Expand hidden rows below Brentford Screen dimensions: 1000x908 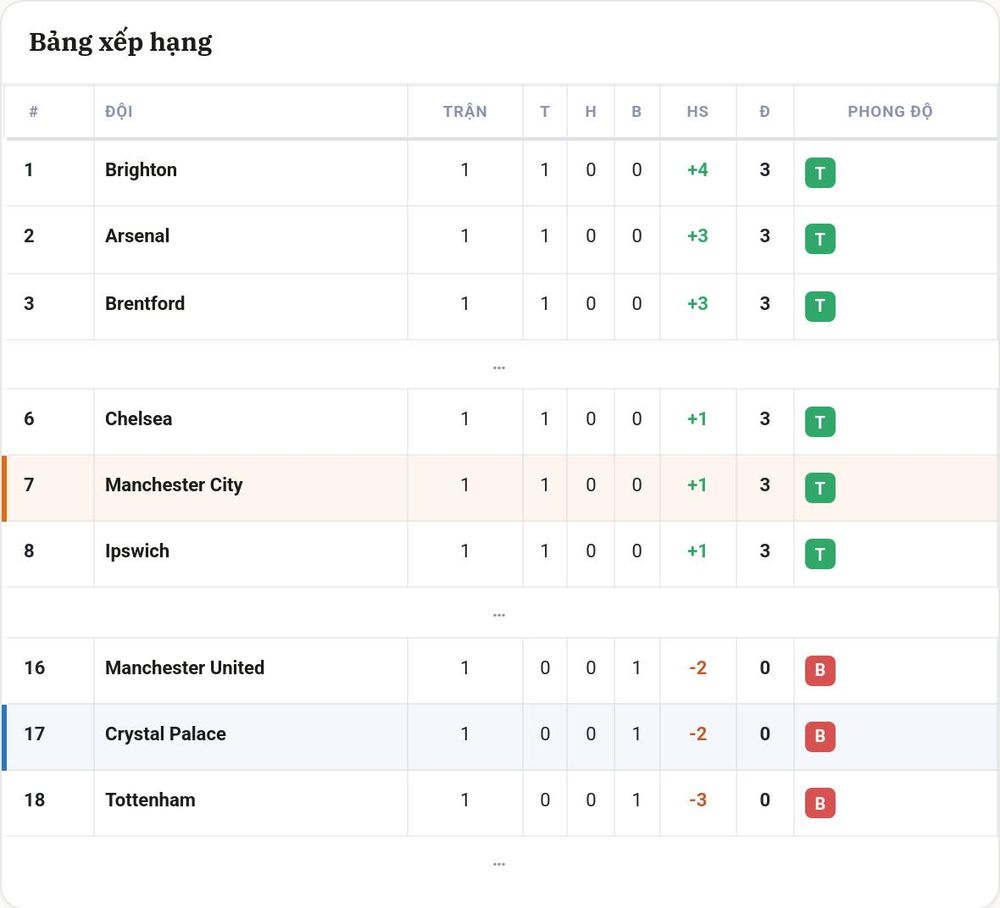click(x=499, y=367)
